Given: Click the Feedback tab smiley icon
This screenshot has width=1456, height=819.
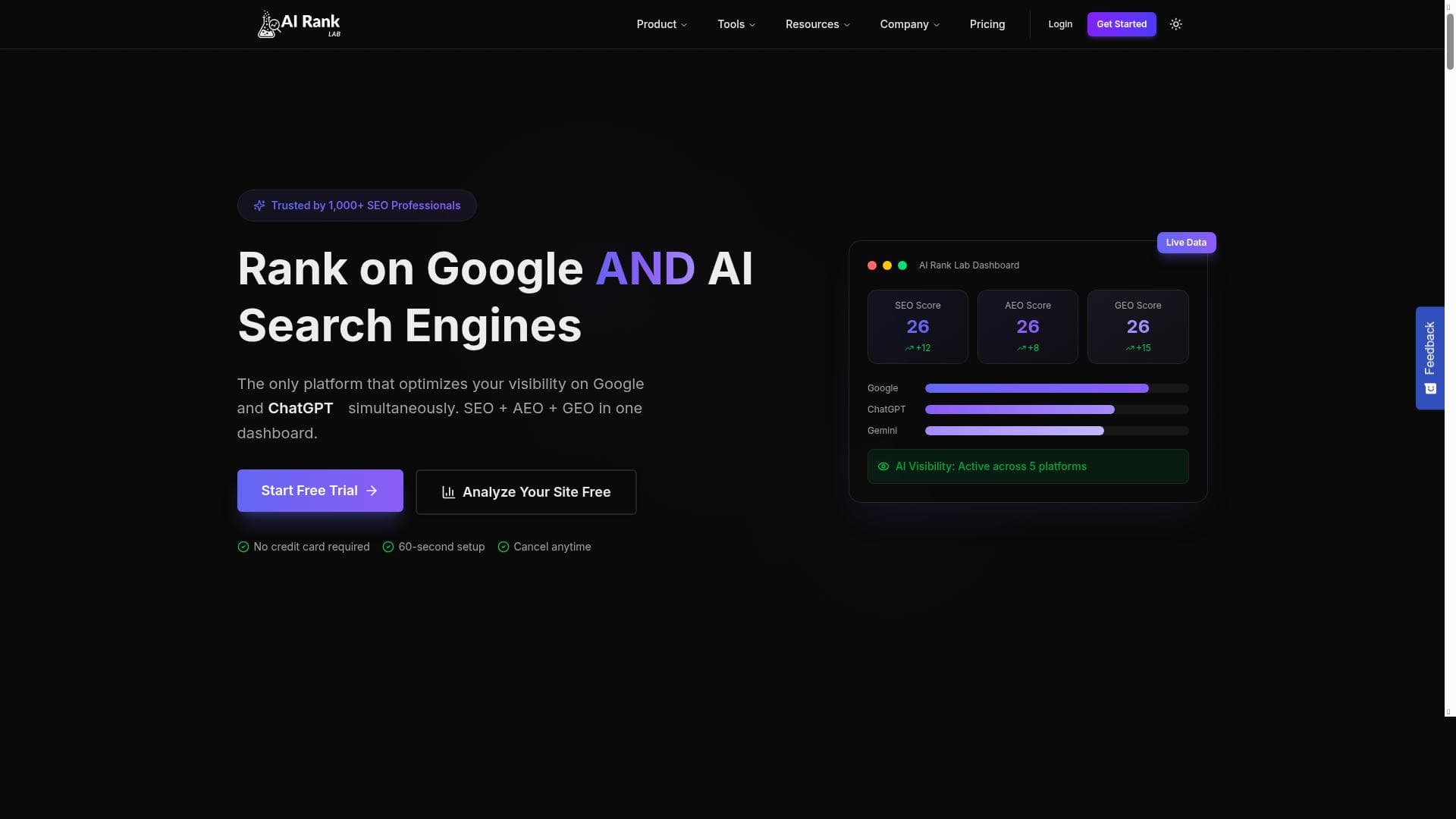Looking at the screenshot, I should point(1430,388).
